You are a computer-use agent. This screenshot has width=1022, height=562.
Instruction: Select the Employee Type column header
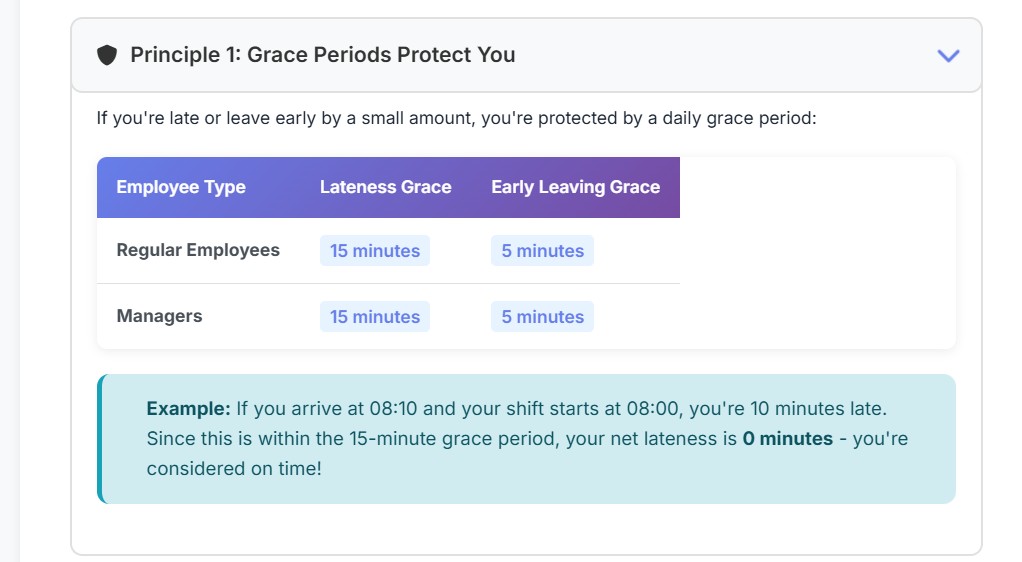[181, 187]
